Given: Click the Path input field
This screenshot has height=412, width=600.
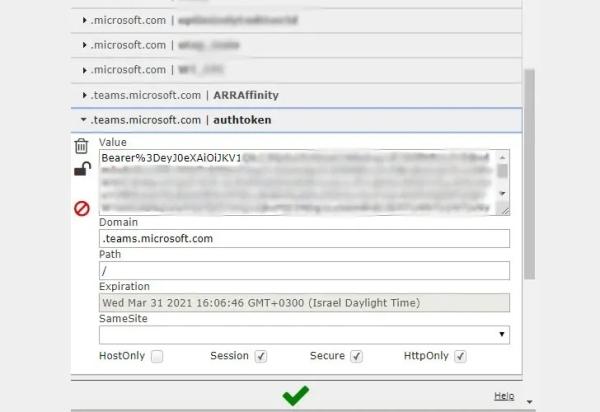Looking at the screenshot, I should tap(304, 271).
